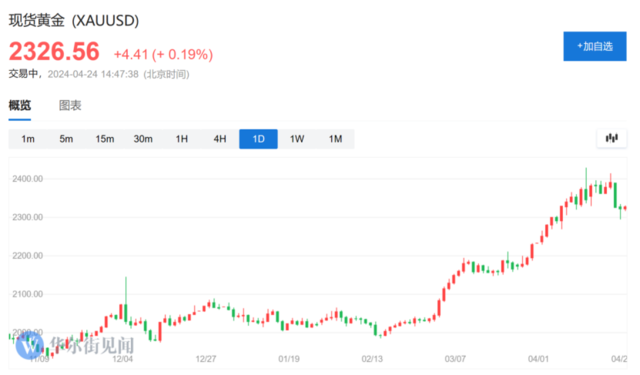Viewport: 640px width, 375px height.
Task: Switch chart to 1M interval
Action: click(336, 139)
